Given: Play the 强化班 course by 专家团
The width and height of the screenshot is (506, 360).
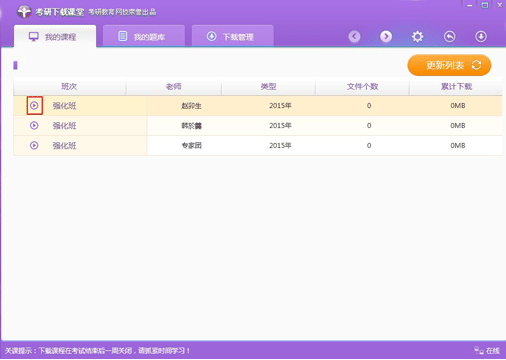Looking at the screenshot, I should point(34,145).
